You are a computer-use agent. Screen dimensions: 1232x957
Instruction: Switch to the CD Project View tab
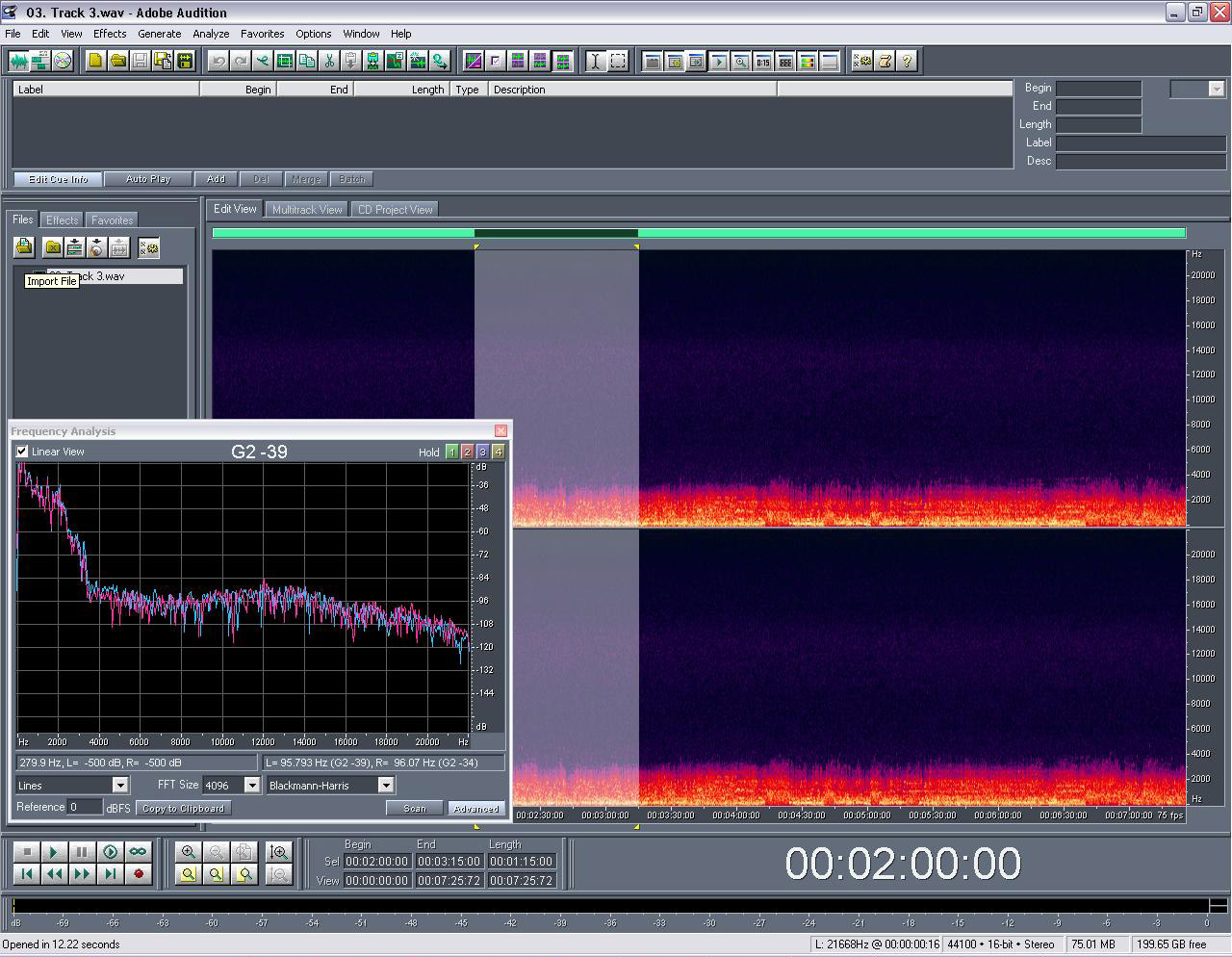(396, 209)
